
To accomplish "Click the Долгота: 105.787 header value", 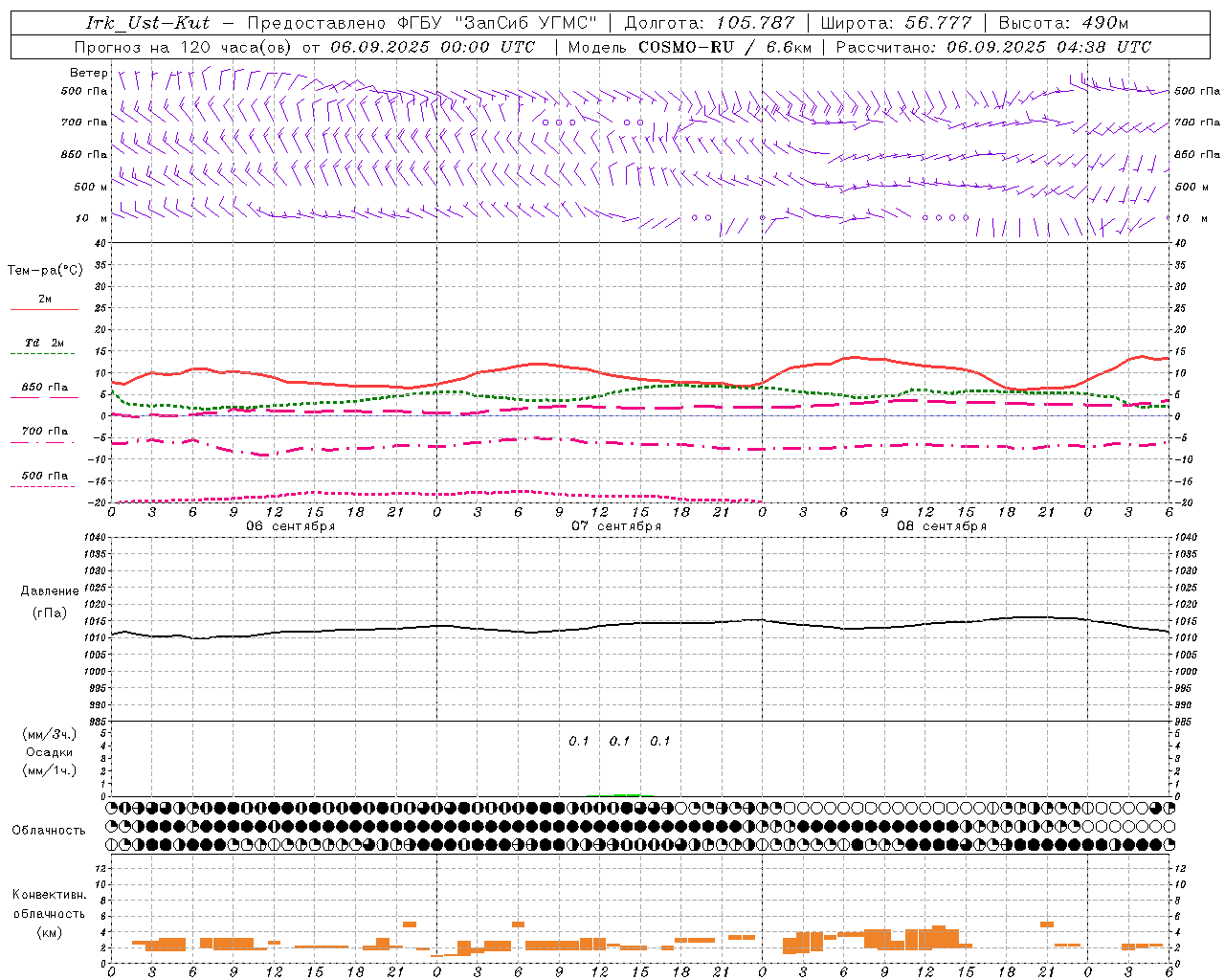I will click(x=712, y=23).
